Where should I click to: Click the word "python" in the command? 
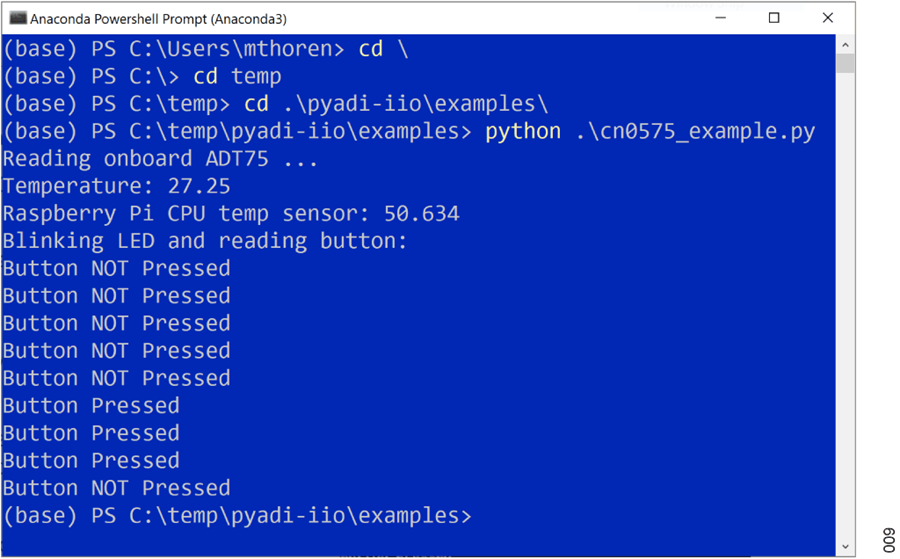[522, 132]
